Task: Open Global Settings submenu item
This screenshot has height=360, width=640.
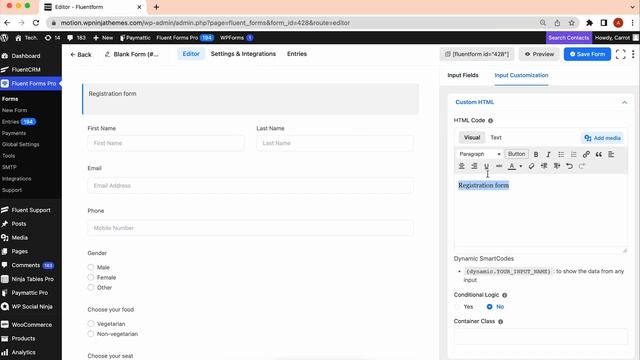Action: [x=20, y=144]
